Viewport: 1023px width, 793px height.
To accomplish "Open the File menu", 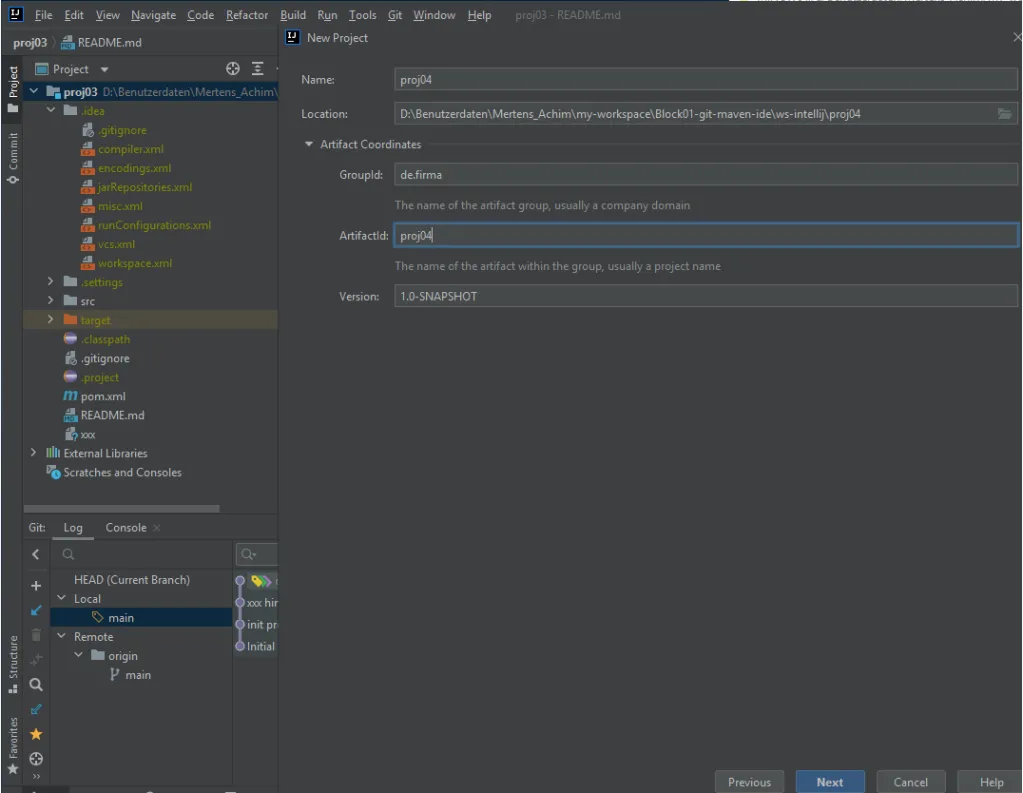I will coord(44,15).
